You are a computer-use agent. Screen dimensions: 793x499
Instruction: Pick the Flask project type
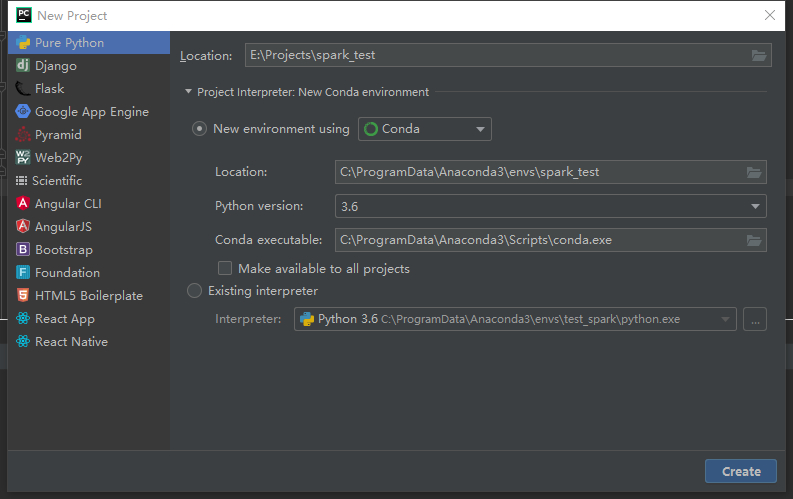pos(89,88)
